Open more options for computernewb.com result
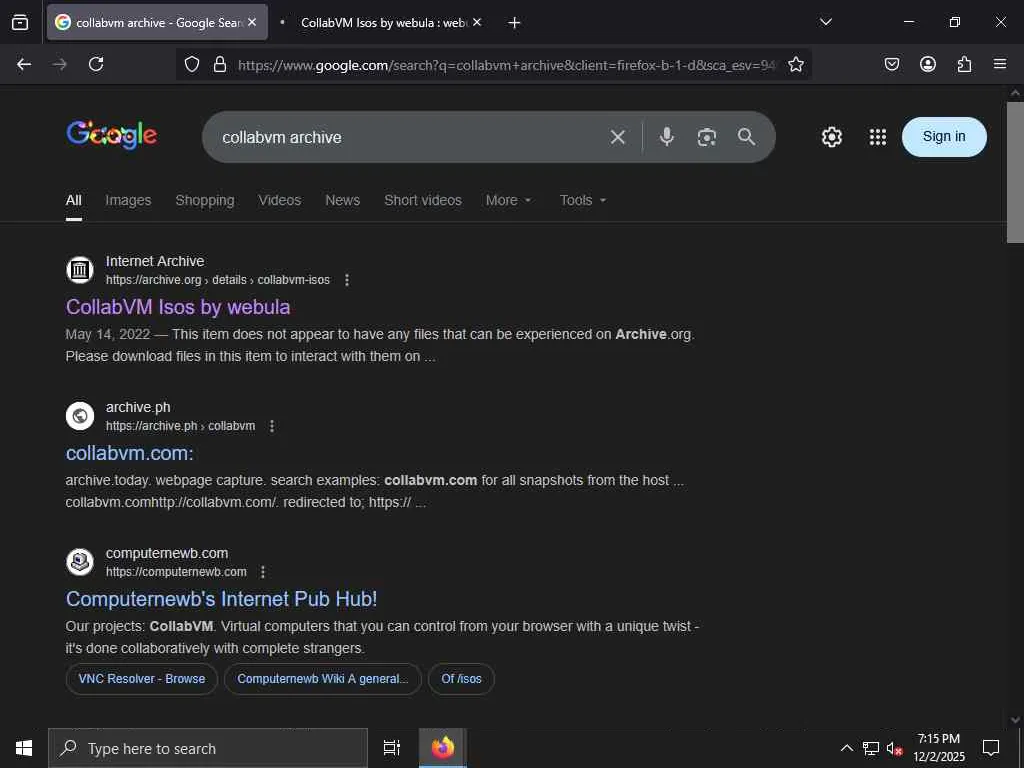1024x768 pixels. tap(263, 572)
